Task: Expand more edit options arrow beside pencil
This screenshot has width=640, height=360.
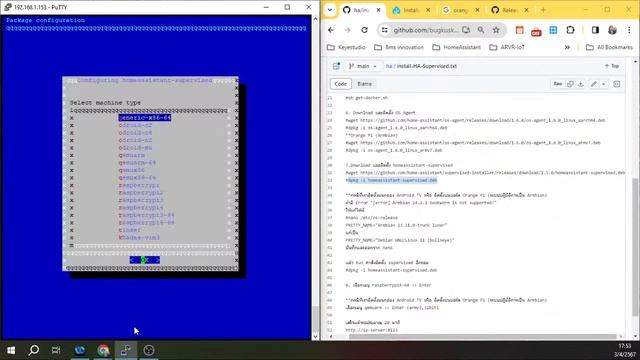Action: [x=604, y=84]
